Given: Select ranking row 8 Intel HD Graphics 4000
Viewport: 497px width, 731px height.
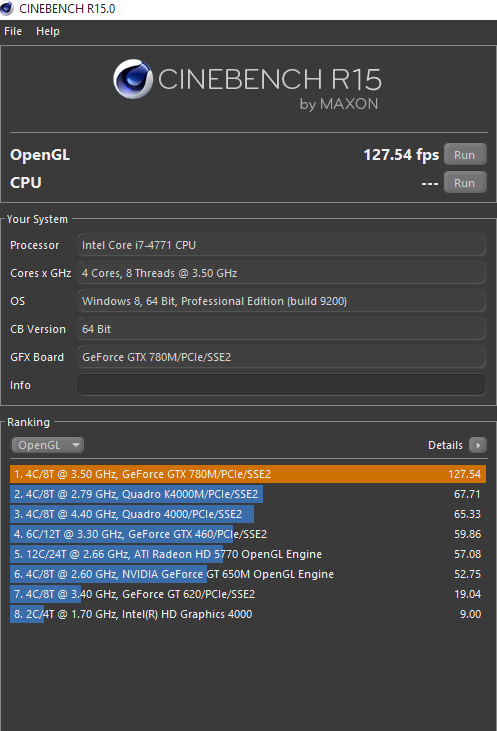Looking at the screenshot, I should (248, 614).
